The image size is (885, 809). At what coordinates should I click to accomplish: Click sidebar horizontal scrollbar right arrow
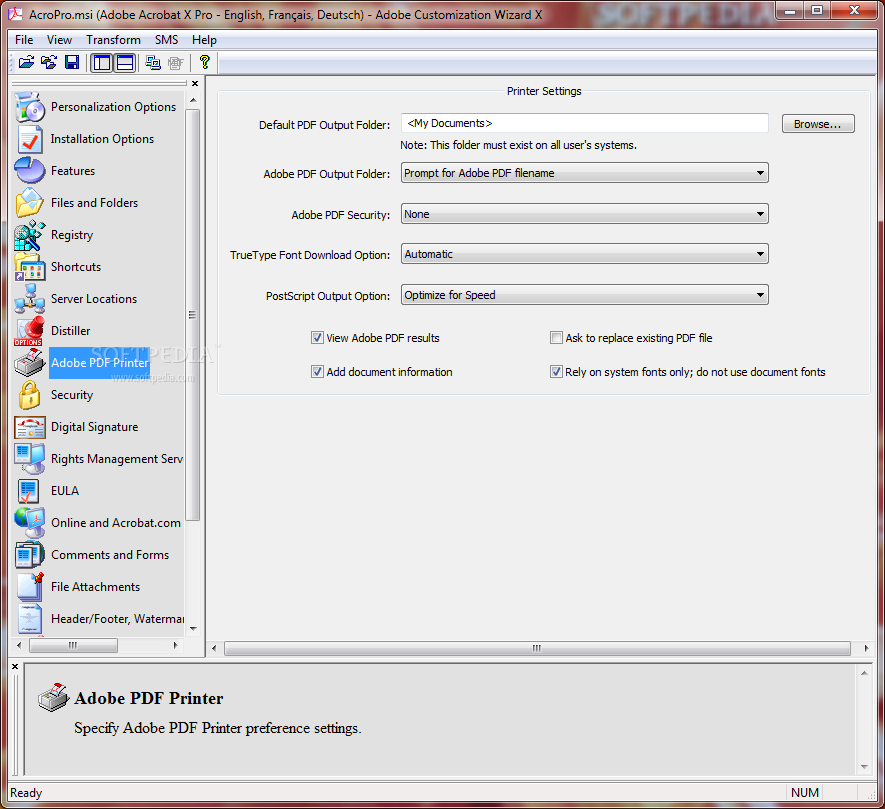[176, 645]
